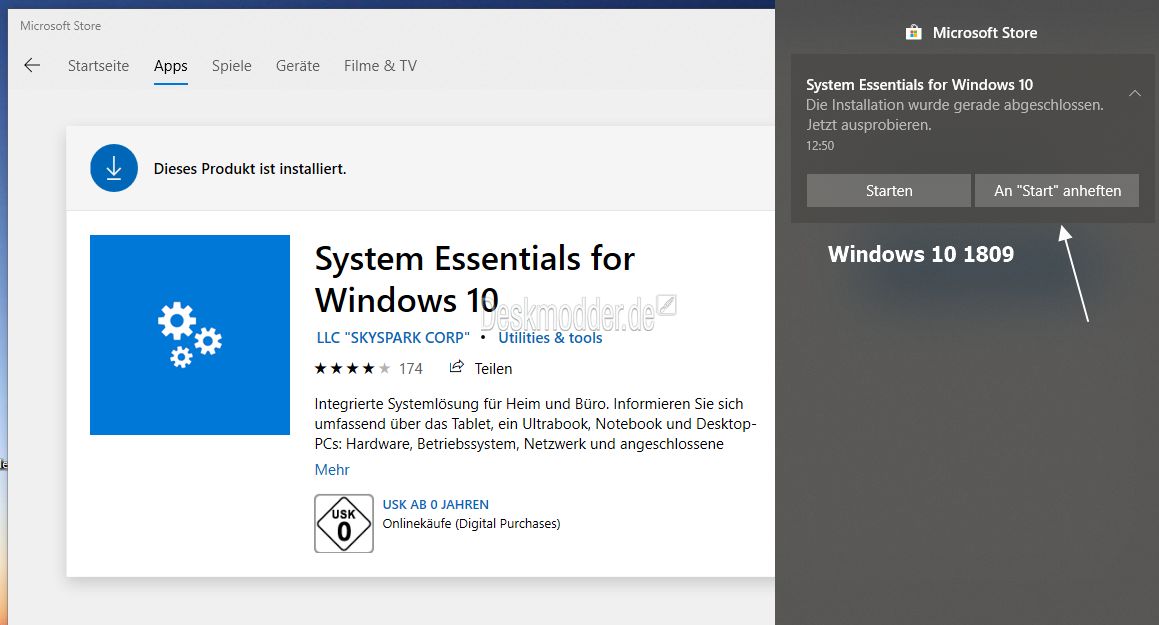The image size is (1159, 625).
Task: Click the Teilen share icon
Action: [x=457, y=367]
